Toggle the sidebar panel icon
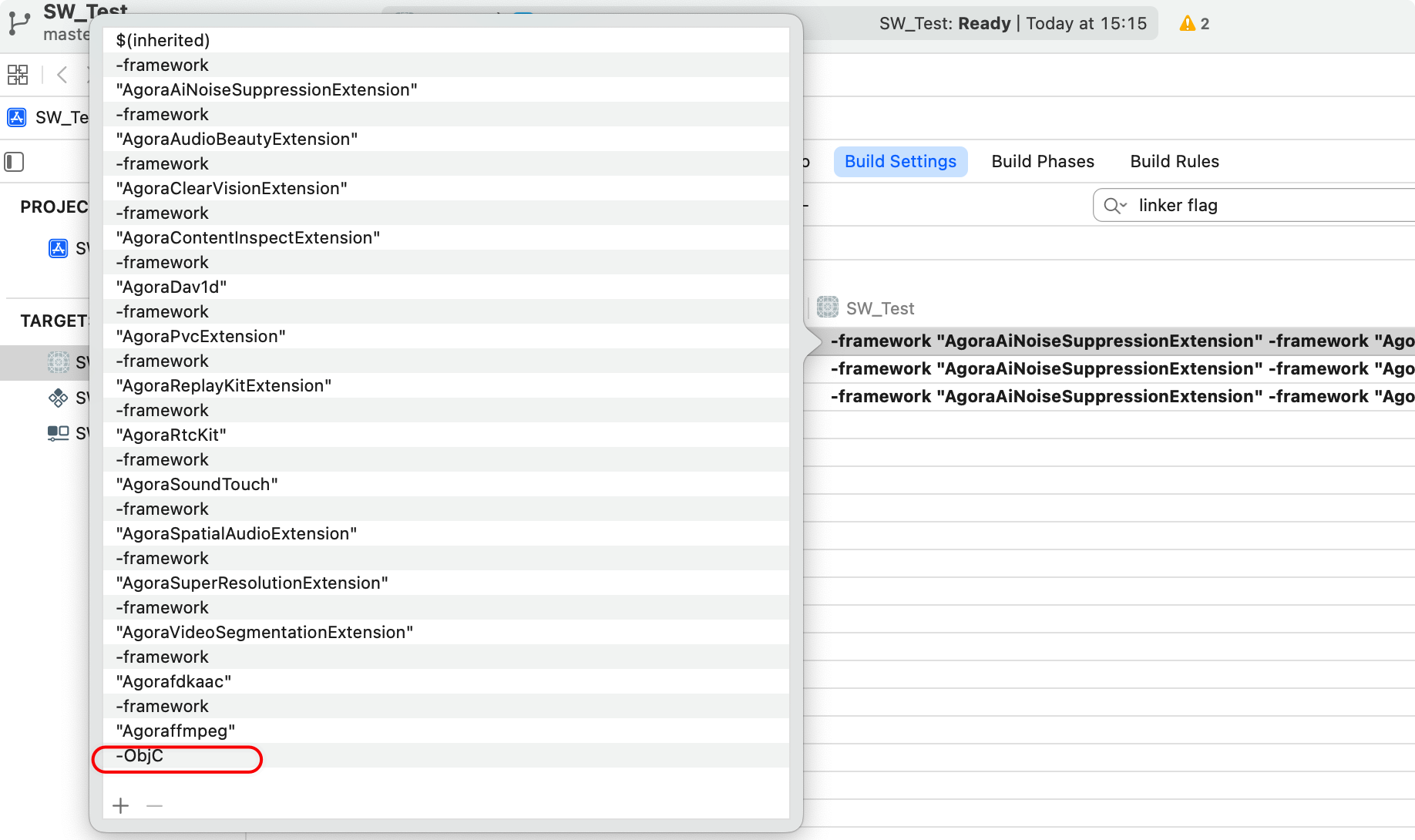 pos(15,162)
